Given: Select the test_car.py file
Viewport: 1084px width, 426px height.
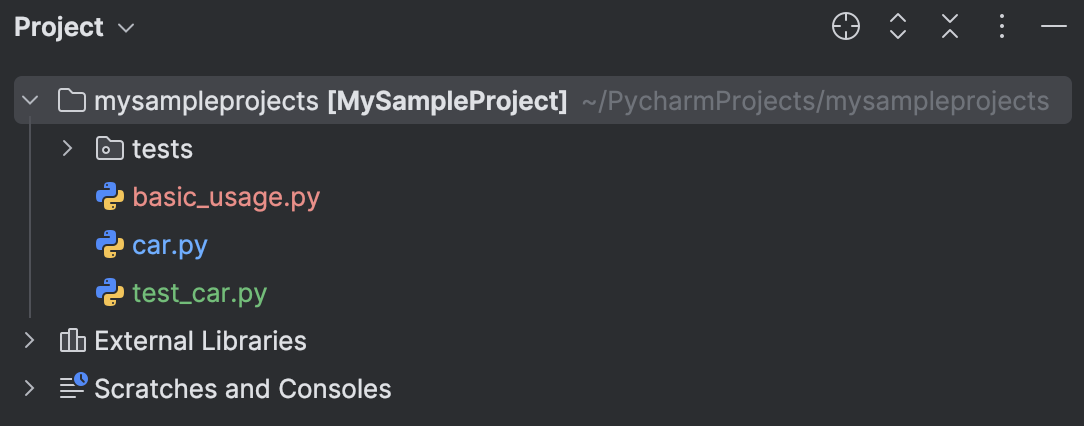Looking at the screenshot, I should pos(200,293).
